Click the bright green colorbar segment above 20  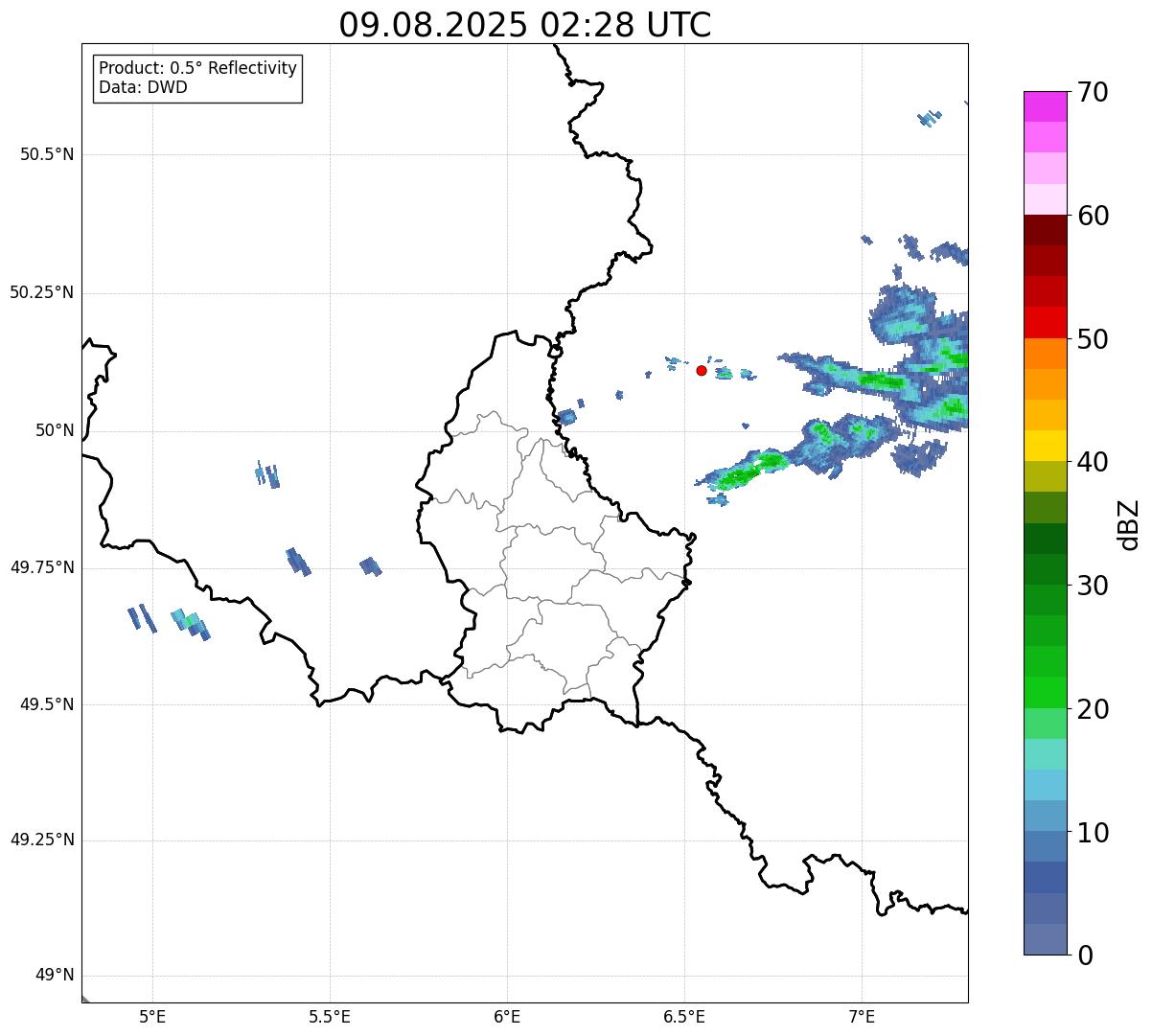1046,692
